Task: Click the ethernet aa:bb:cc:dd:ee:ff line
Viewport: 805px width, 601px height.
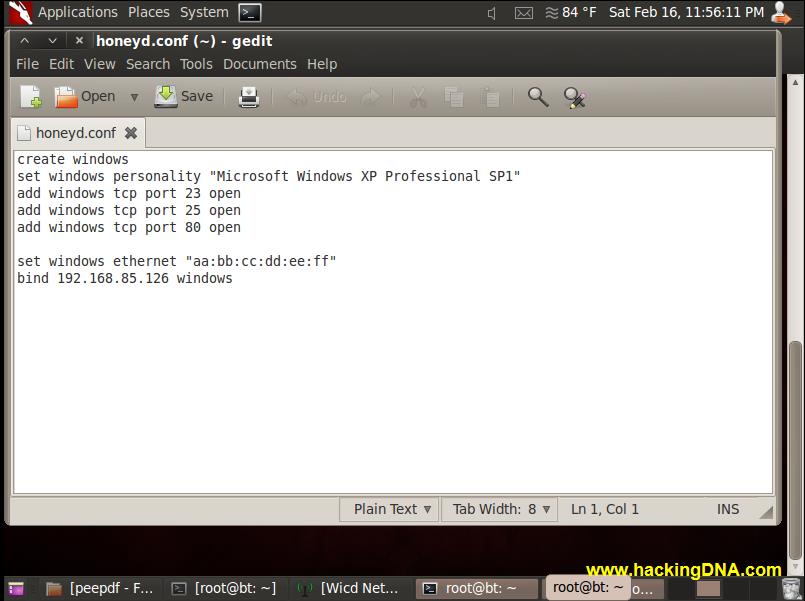Action: [x=177, y=261]
